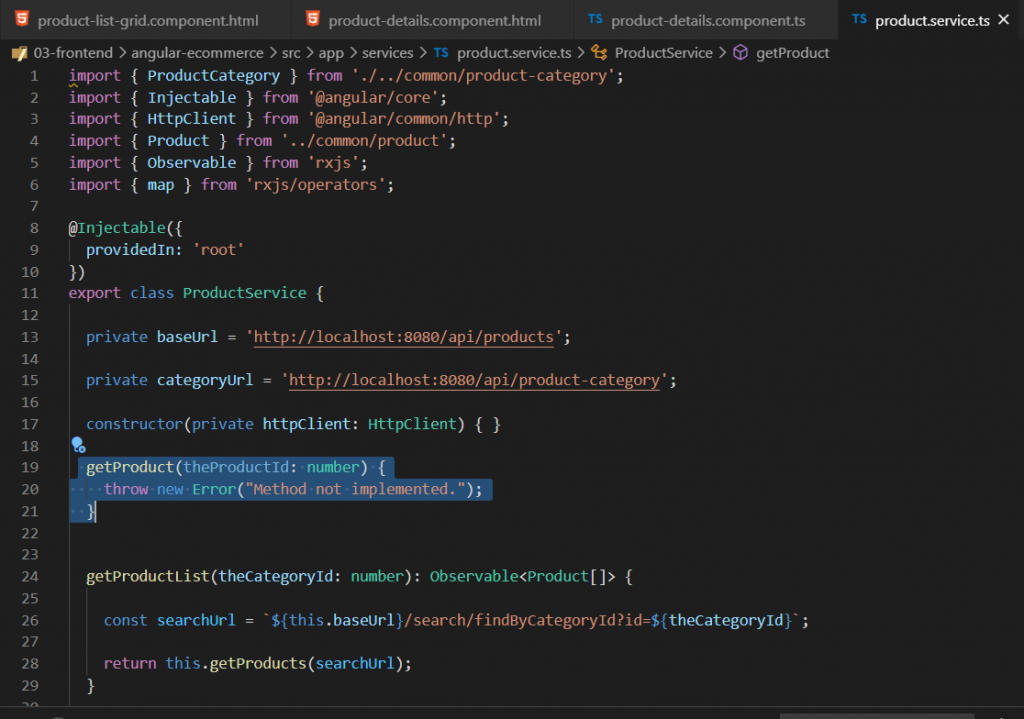
Task: Click method cube icon in breadcrumb
Action: [x=740, y=53]
